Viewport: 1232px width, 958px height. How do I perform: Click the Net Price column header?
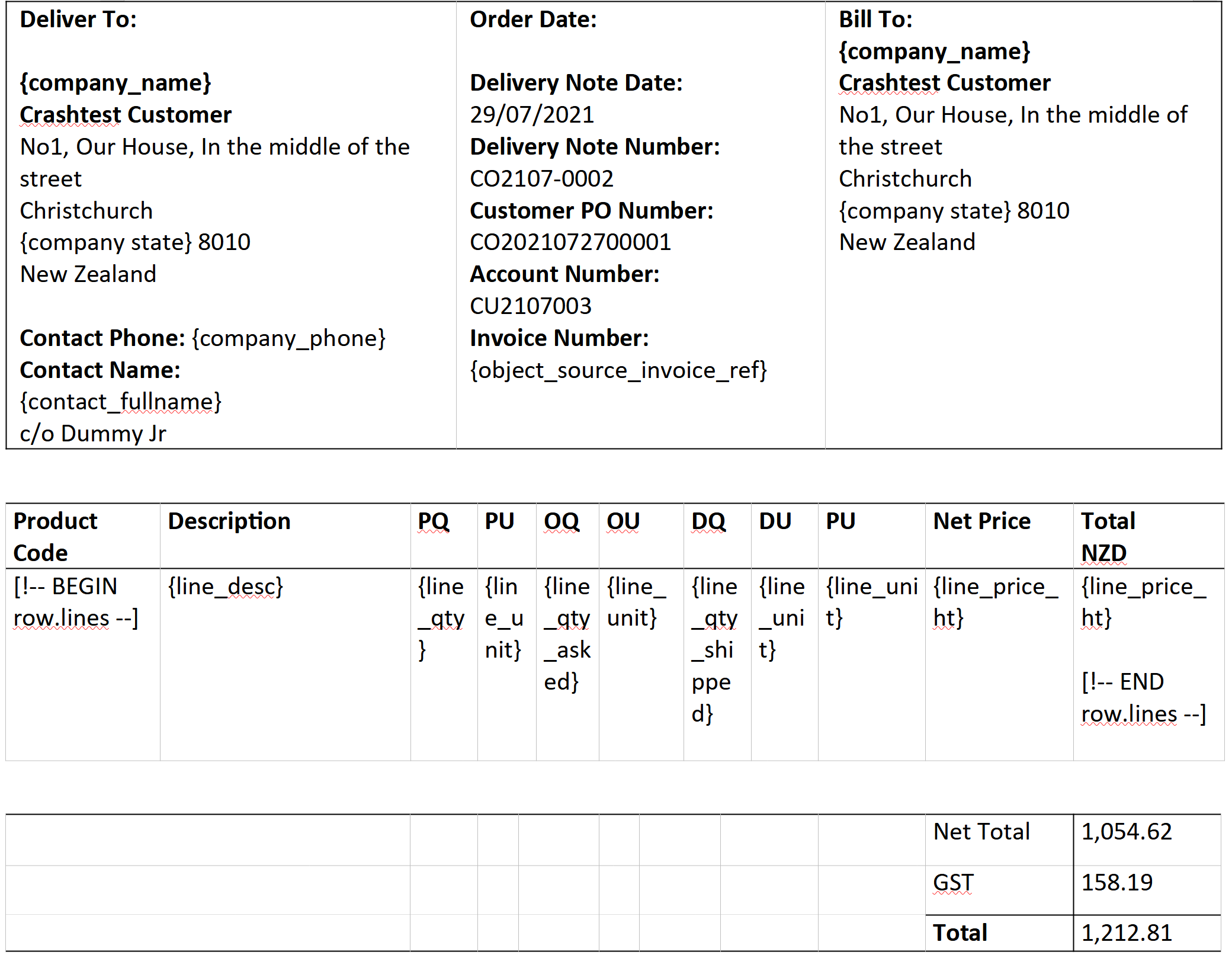pyautogui.click(x=981, y=521)
